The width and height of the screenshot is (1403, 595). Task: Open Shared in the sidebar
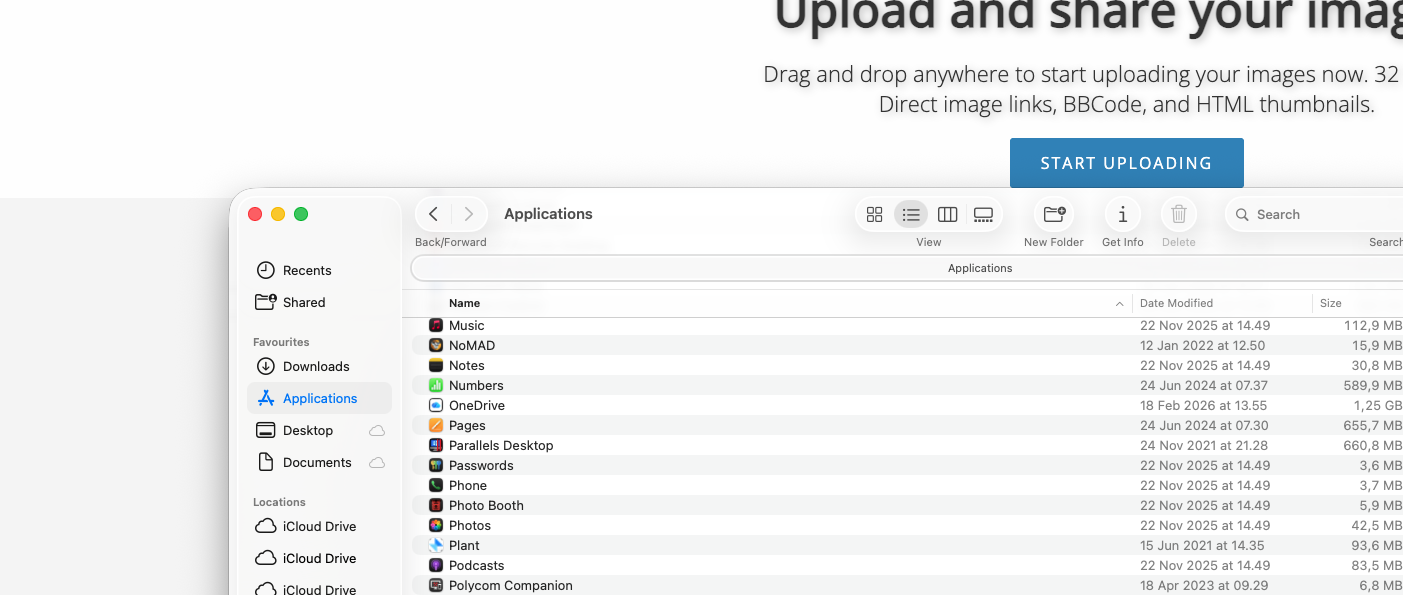point(319,302)
